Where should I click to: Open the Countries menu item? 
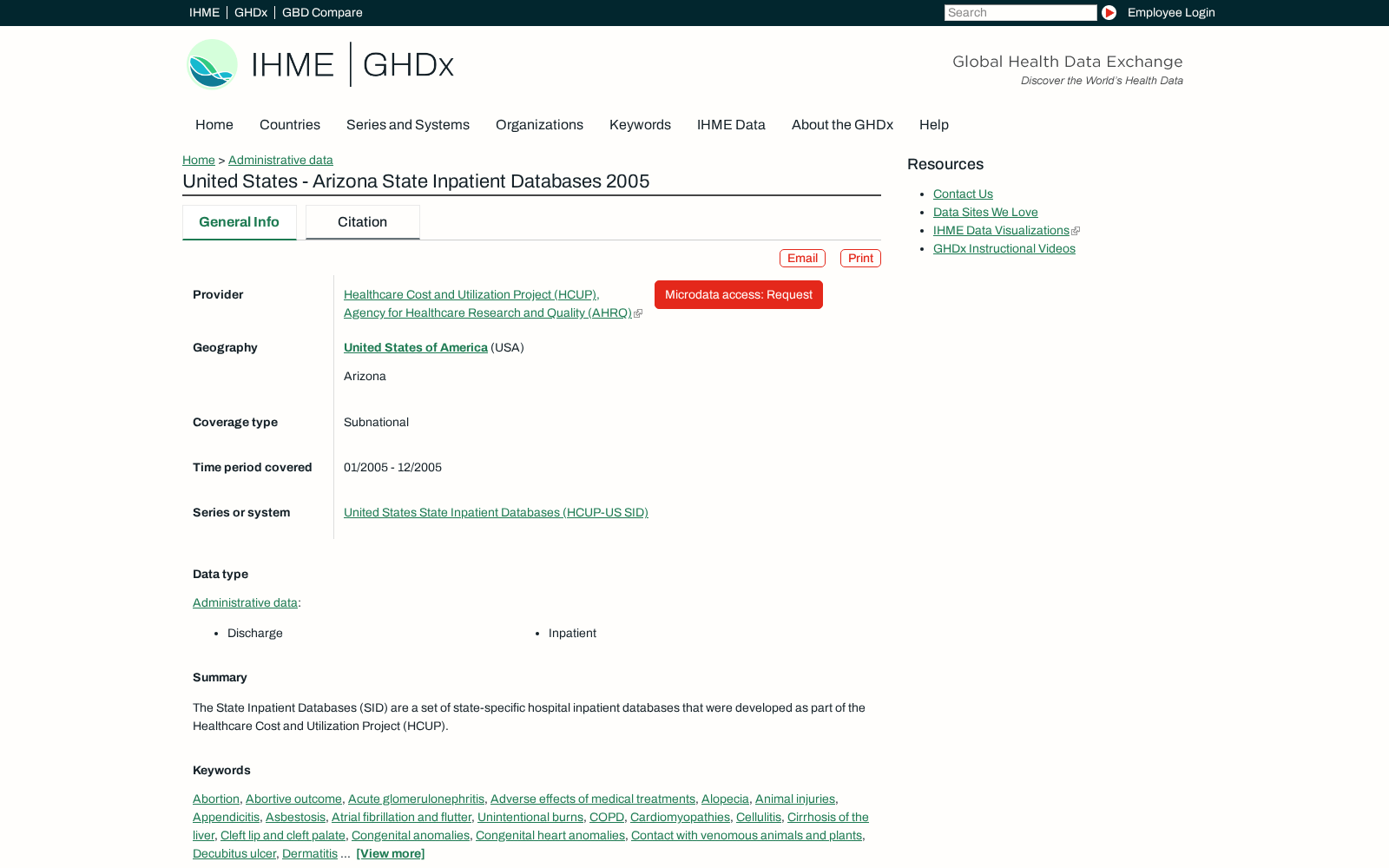(290, 125)
